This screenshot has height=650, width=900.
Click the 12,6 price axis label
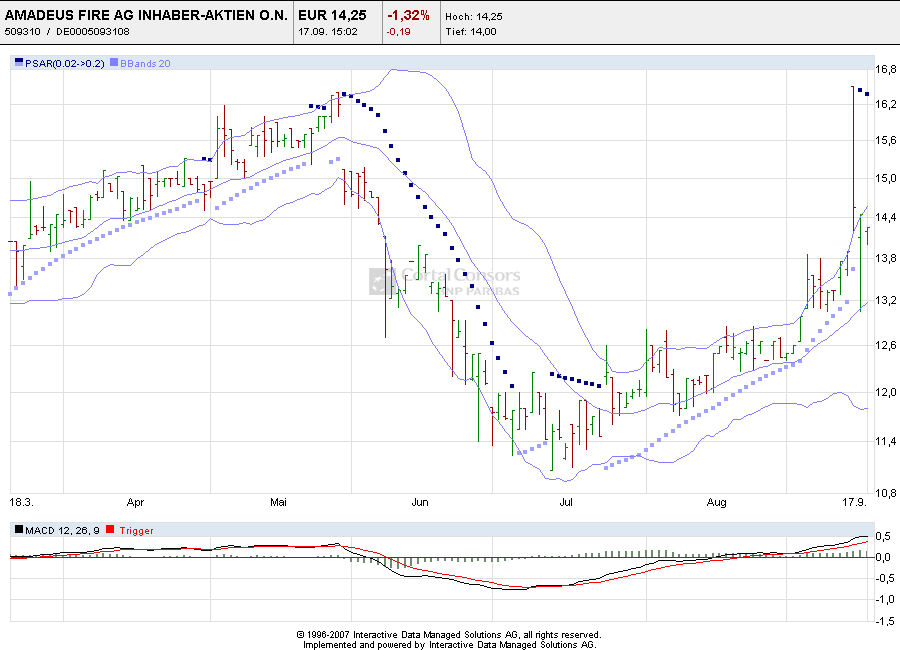[x=886, y=345]
